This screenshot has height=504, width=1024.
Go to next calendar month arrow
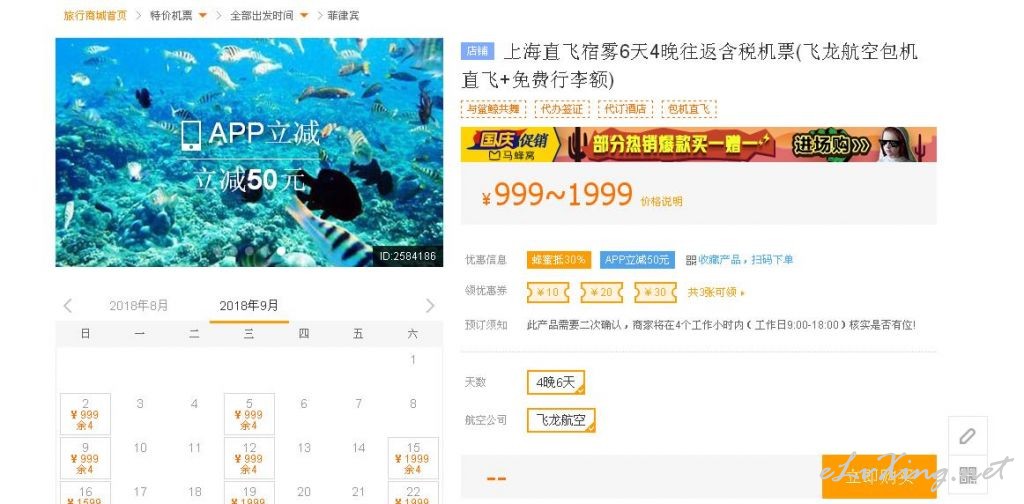[x=430, y=306]
